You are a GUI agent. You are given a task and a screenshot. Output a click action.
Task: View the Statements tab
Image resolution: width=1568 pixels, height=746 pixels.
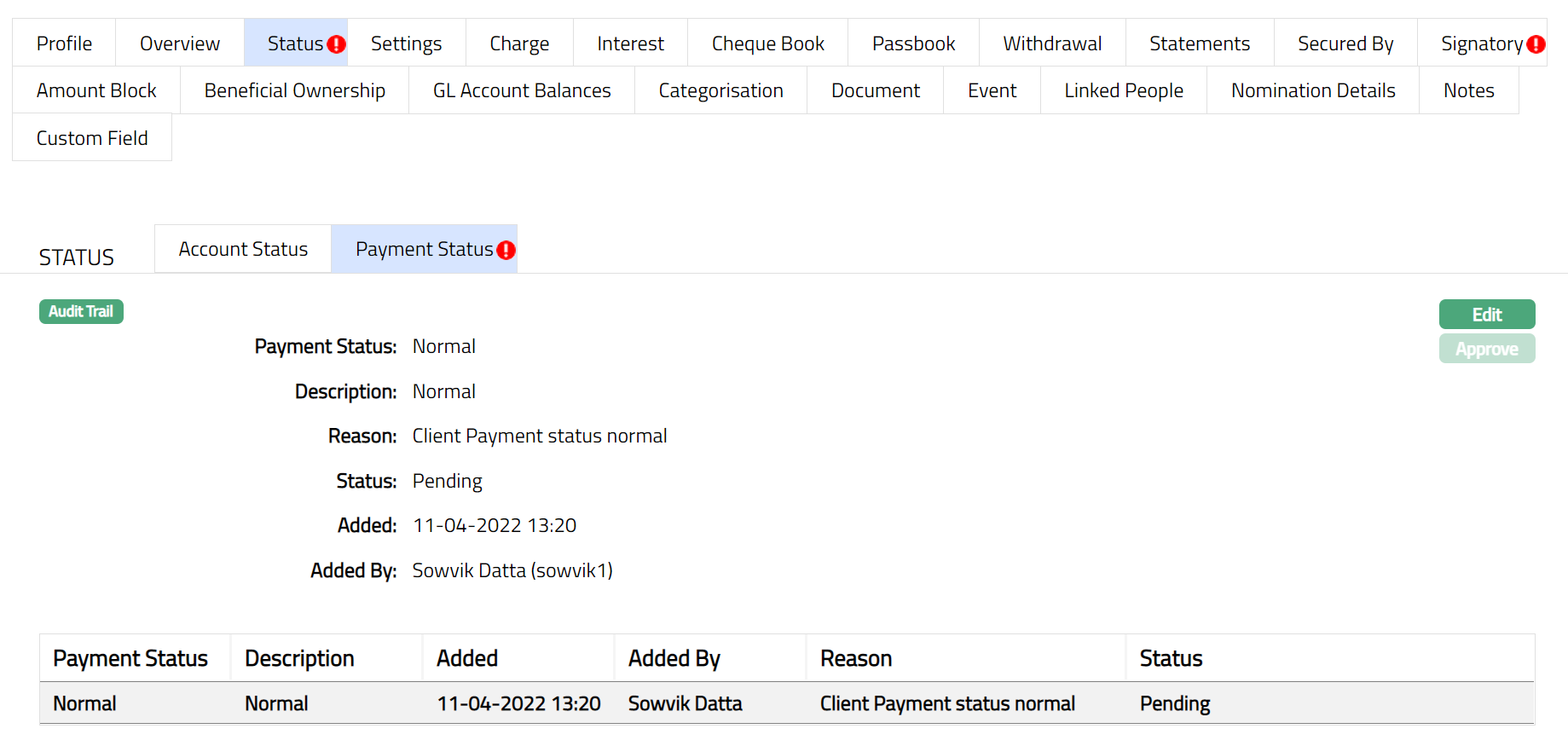1199,43
